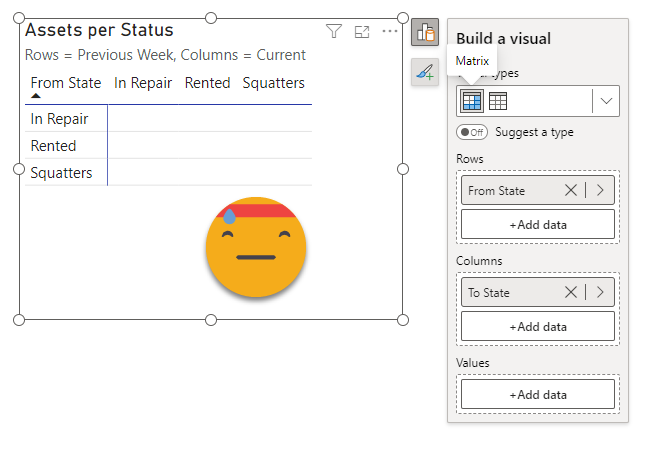Screen dimensions: 647x449
Task: Click the Format visual paintbrush icon
Action: [x=425, y=72]
